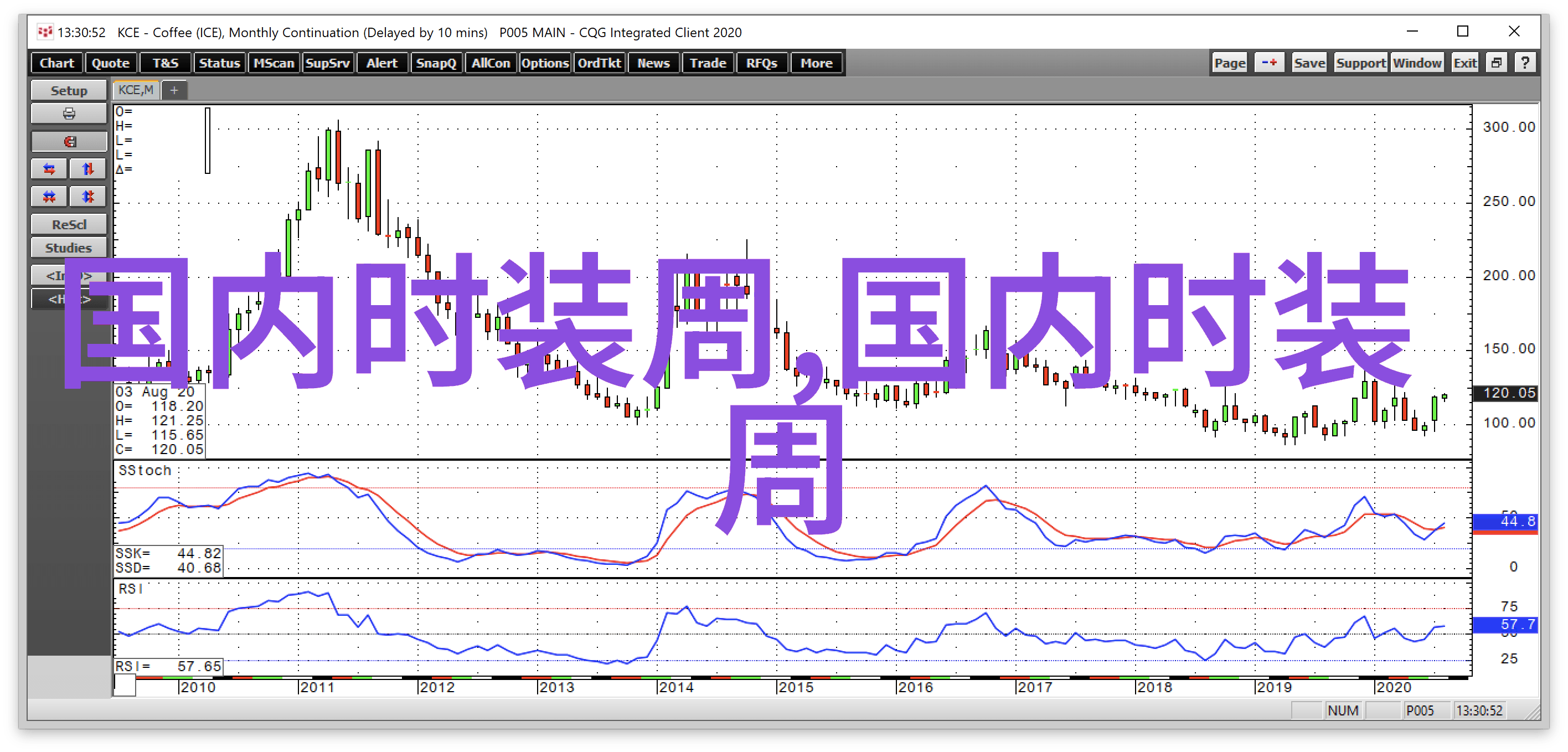Open SupSrv from the toolbar
1568x752 pixels.
point(327,63)
